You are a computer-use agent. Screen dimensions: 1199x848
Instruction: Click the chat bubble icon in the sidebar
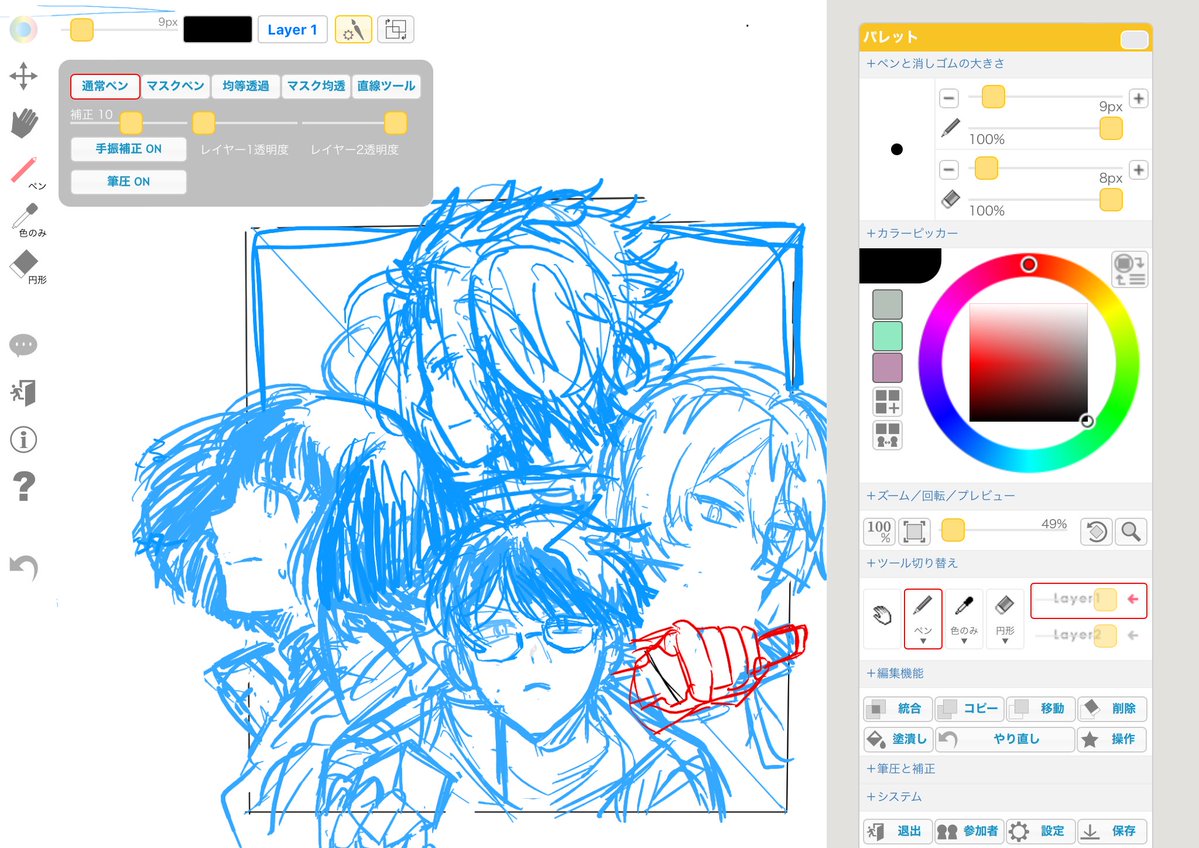click(x=22, y=345)
